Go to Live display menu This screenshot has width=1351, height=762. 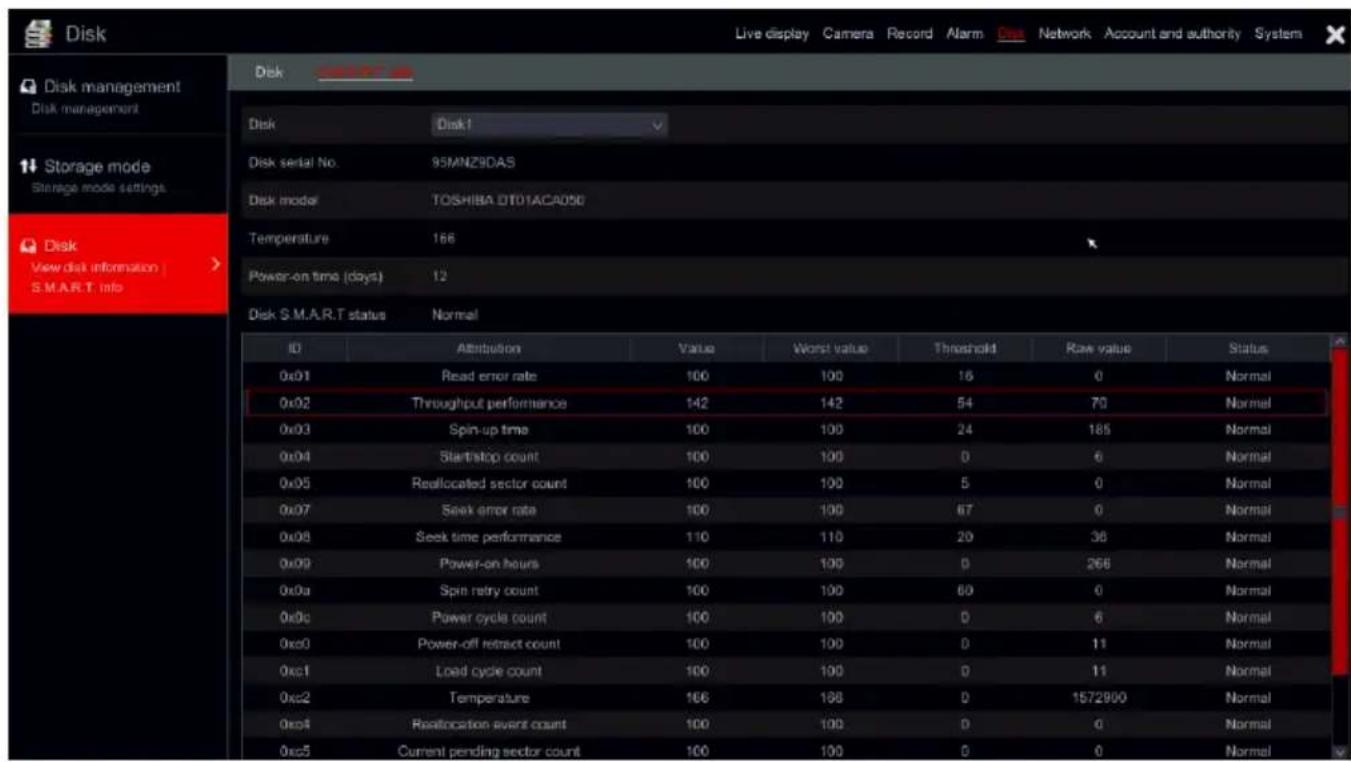[771, 34]
